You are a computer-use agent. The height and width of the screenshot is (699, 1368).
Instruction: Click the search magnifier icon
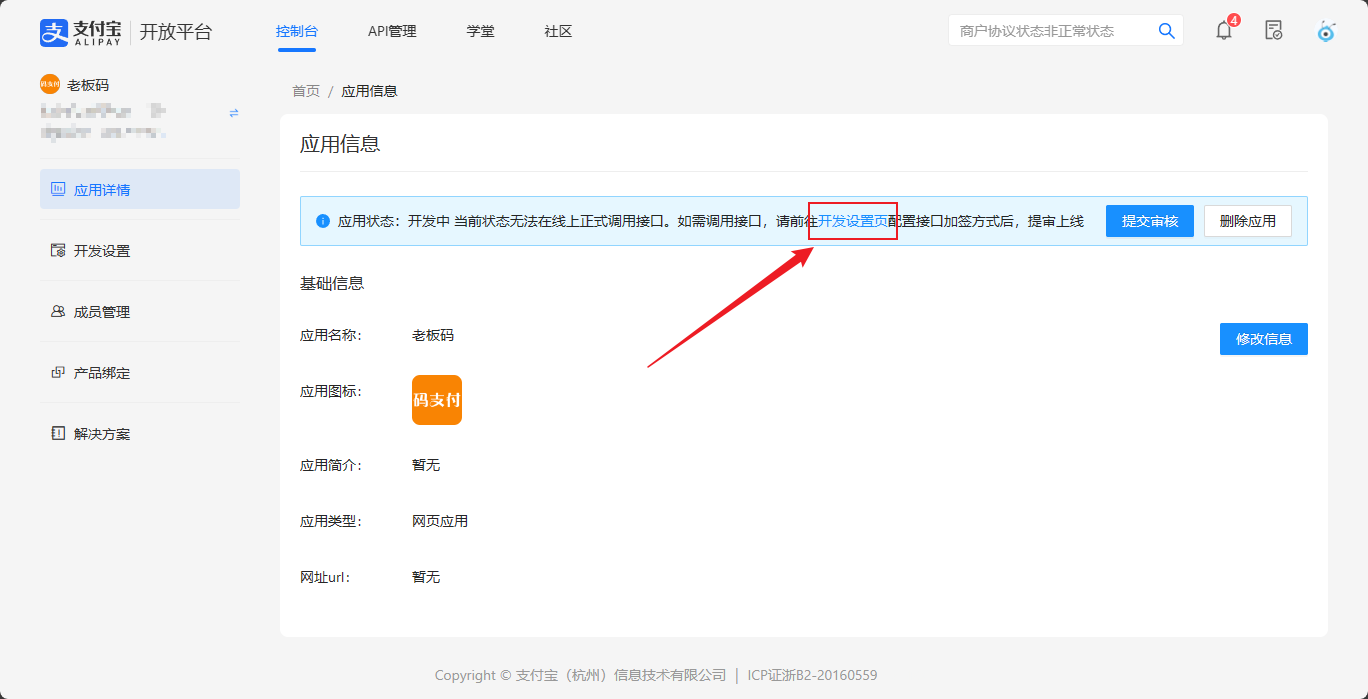[1166, 31]
